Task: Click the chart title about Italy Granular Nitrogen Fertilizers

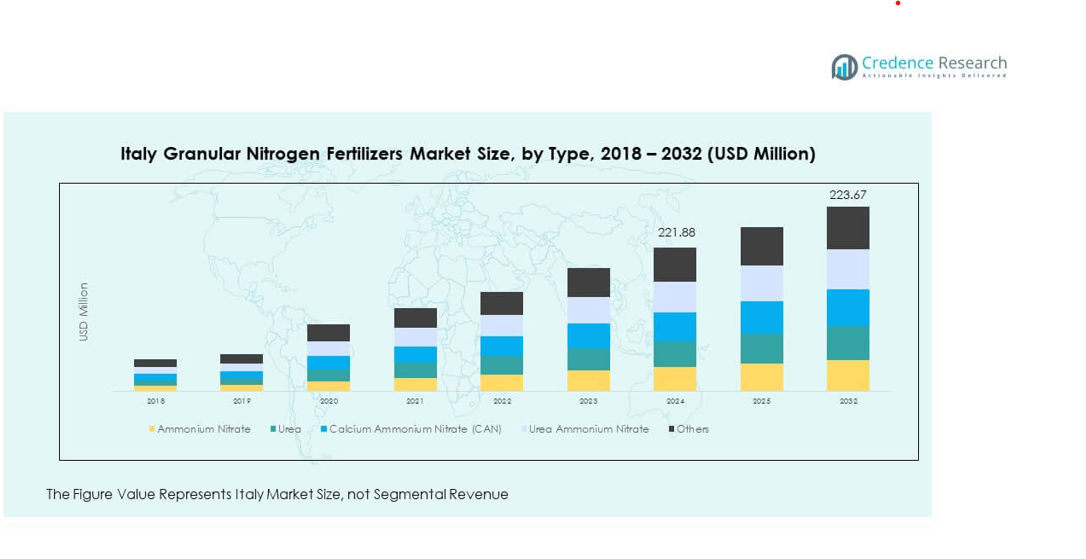Action: point(467,154)
